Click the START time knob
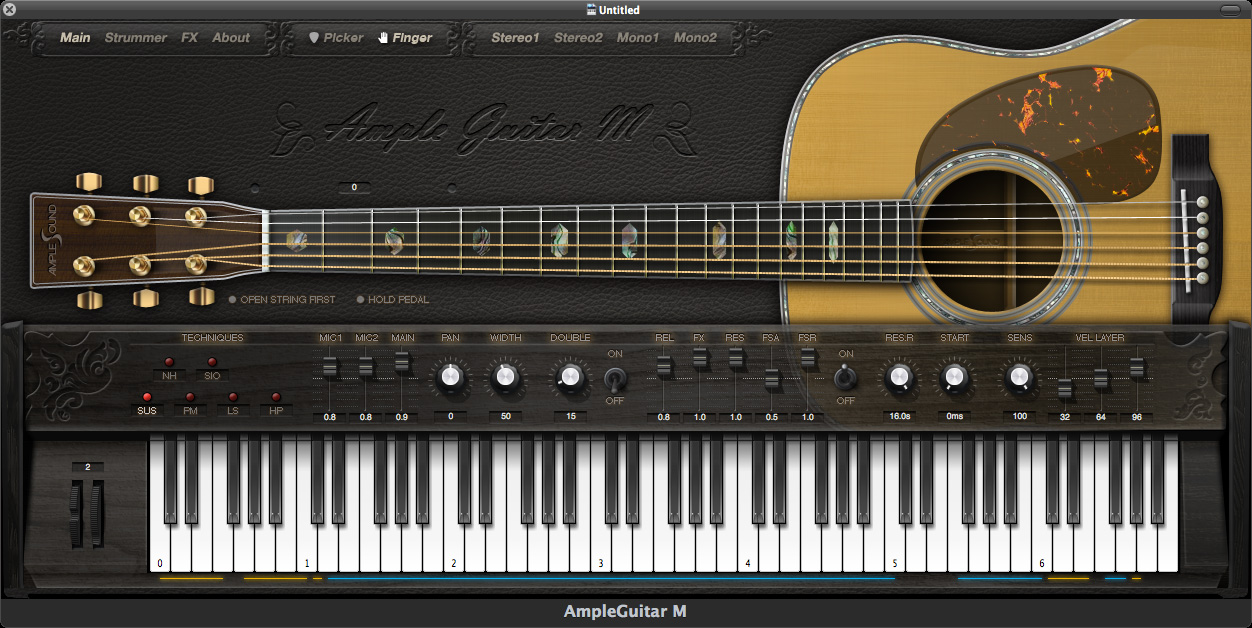The image size is (1252, 628). click(954, 377)
